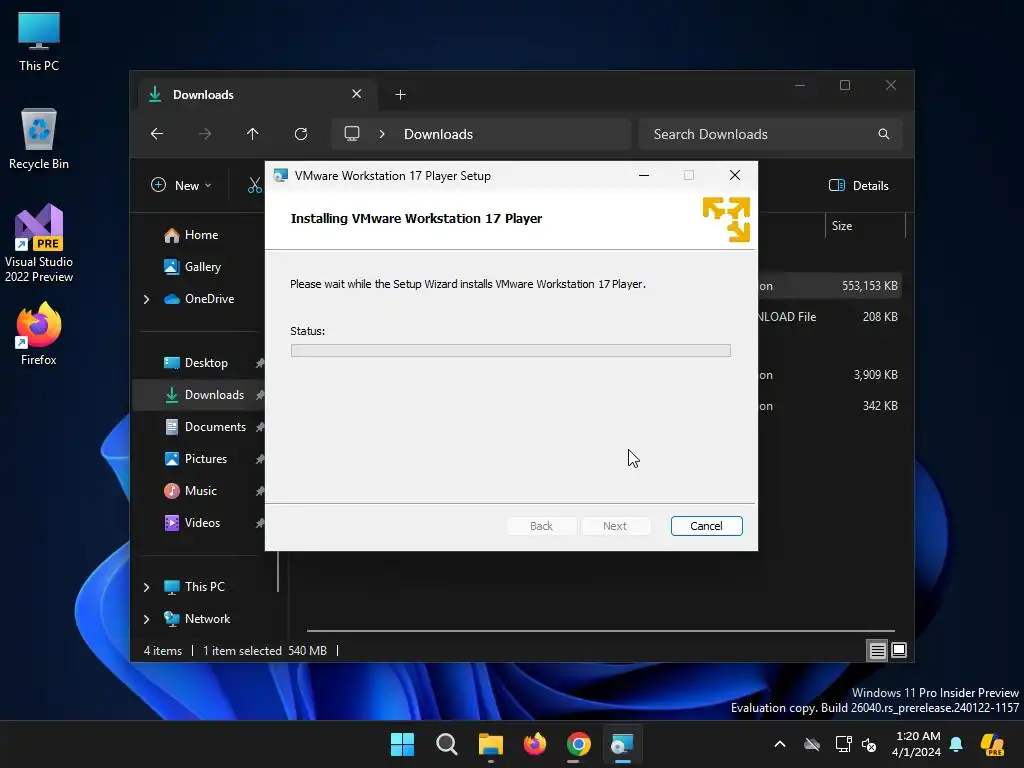Open Videos in the sidebar
The image size is (1024, 768).
(202, 523)
